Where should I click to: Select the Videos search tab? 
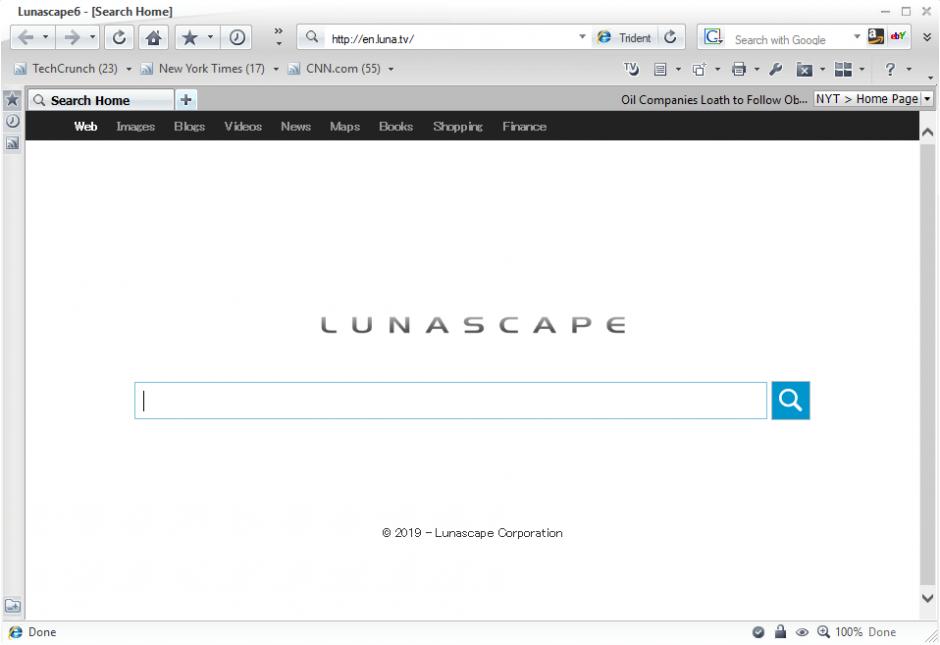click(x=243, y=126)
